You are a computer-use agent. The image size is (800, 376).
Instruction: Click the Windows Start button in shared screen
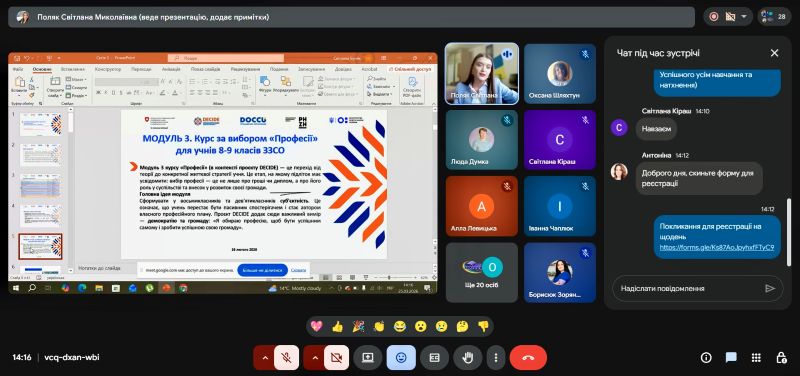16,288
